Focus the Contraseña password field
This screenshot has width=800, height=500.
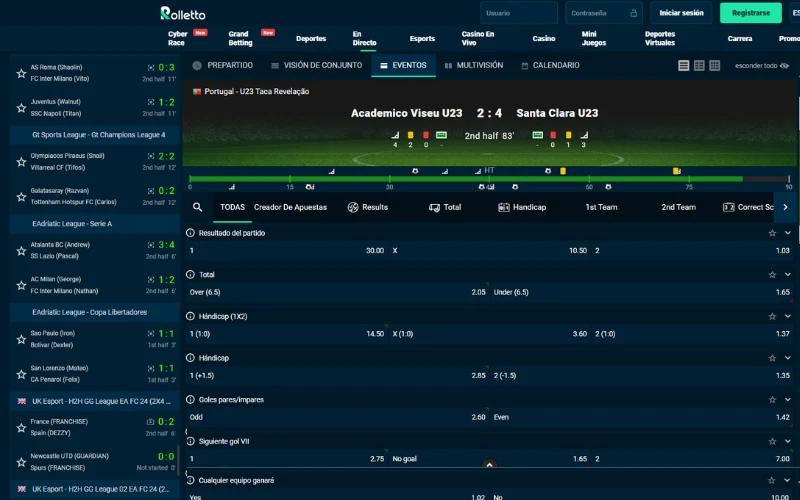(x=604, y=13)
